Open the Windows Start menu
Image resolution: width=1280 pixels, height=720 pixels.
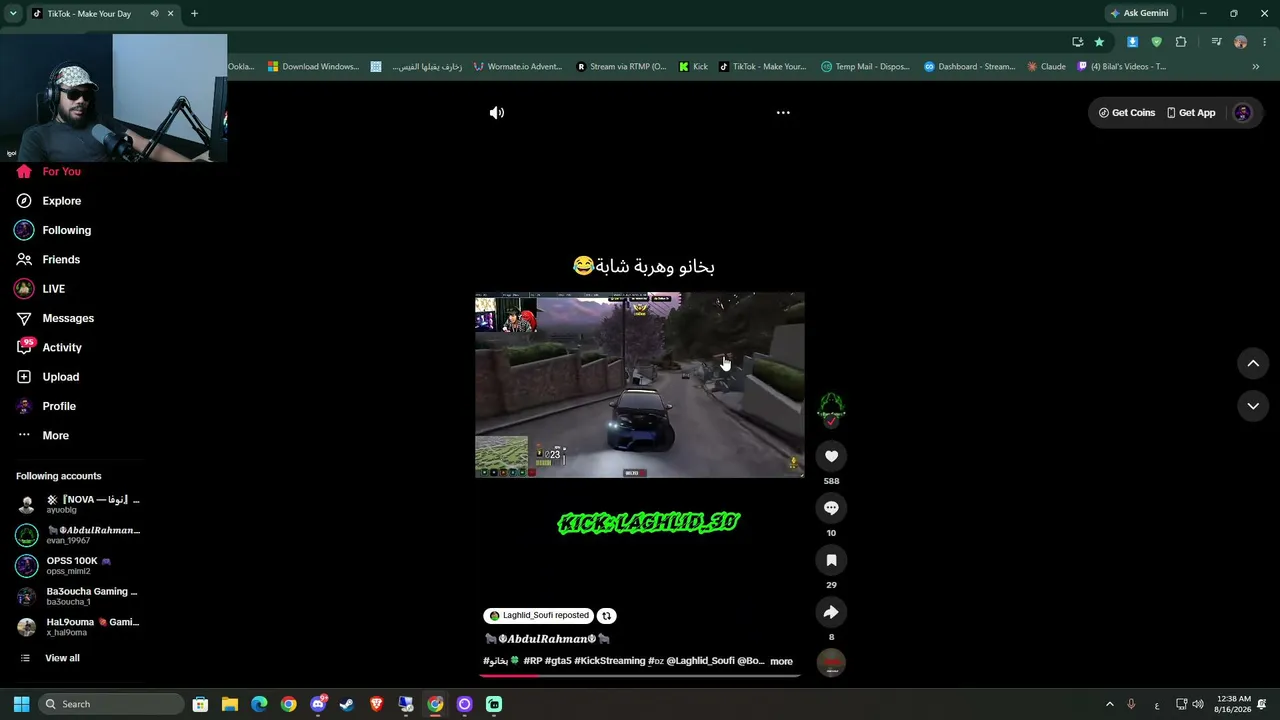click(x=21, y=704)
